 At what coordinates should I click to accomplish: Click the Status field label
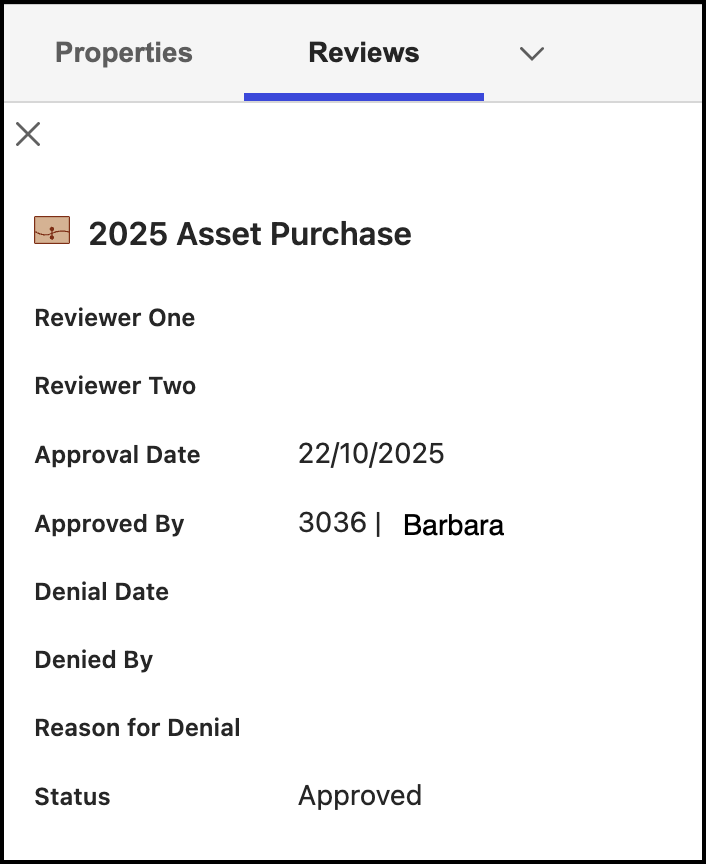click(72, 797)
